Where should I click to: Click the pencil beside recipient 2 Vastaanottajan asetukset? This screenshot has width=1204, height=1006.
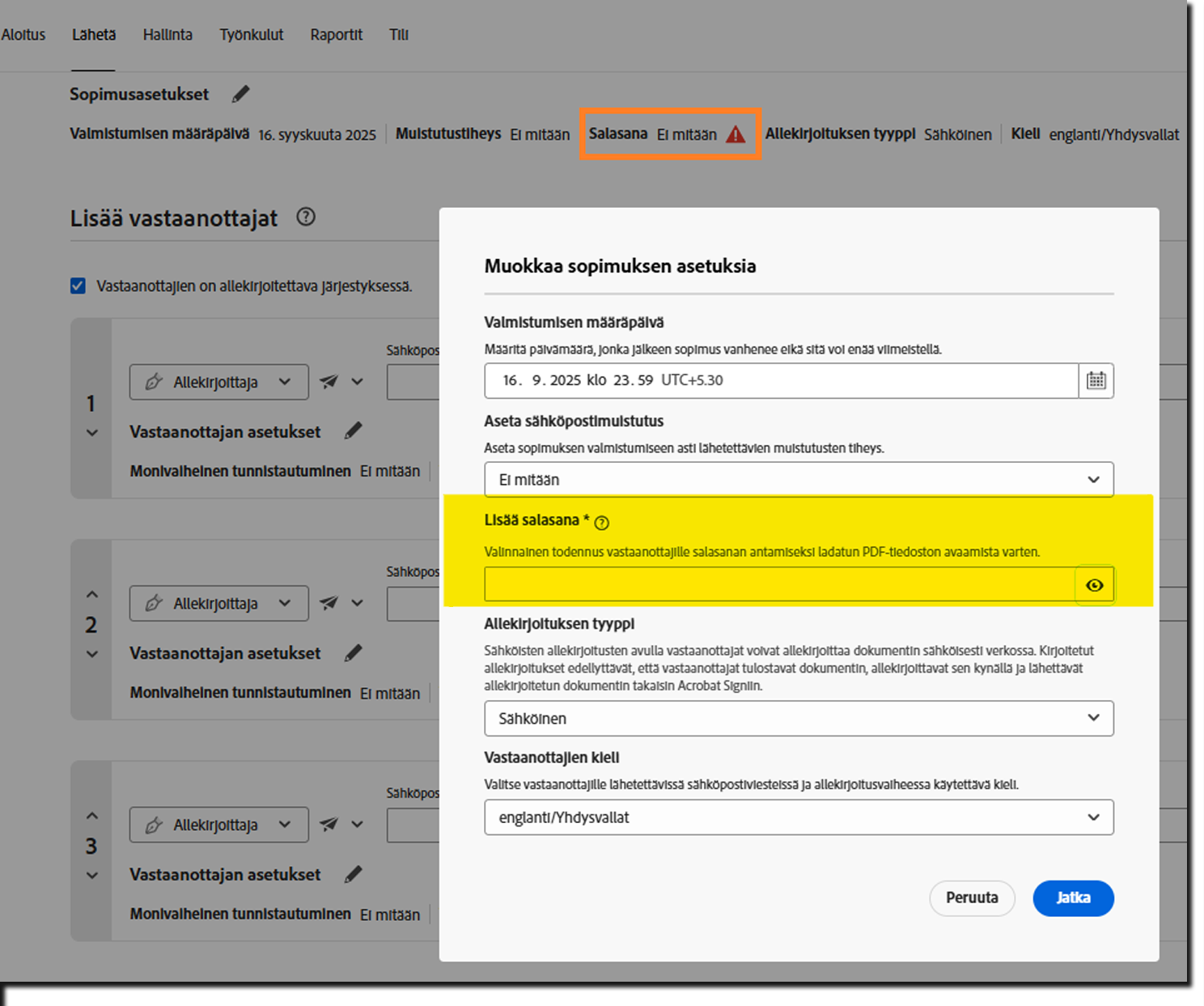(353, 652)
